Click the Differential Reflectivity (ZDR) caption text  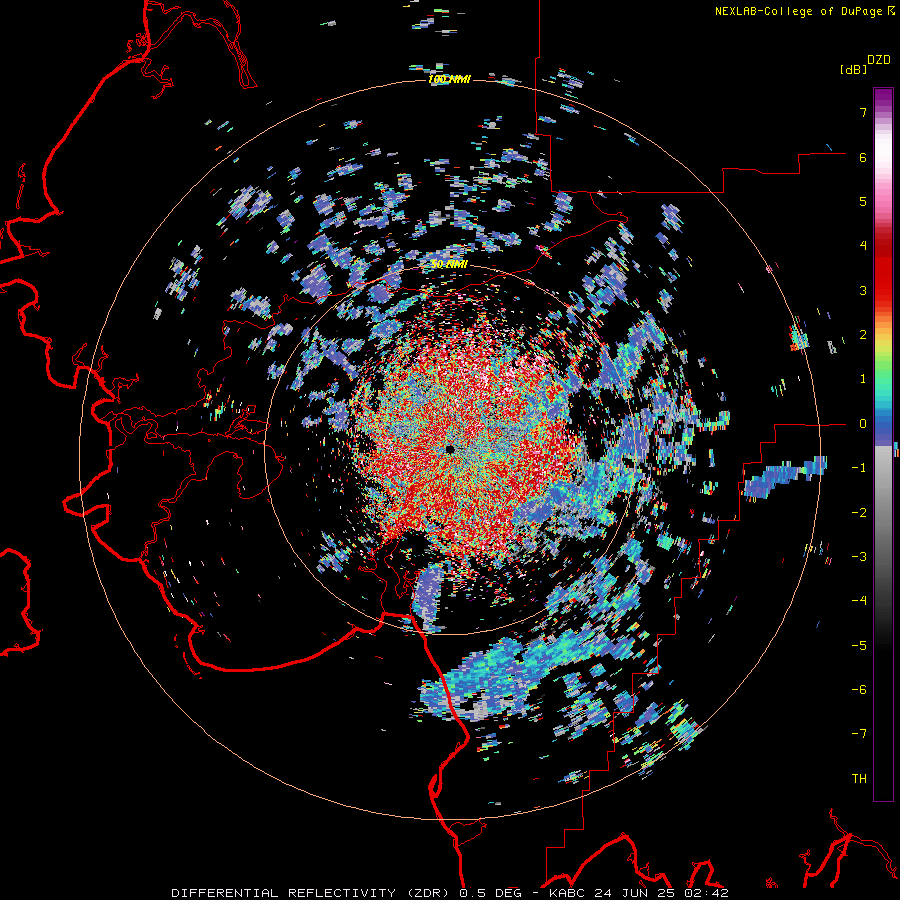[x=313, y=893]
